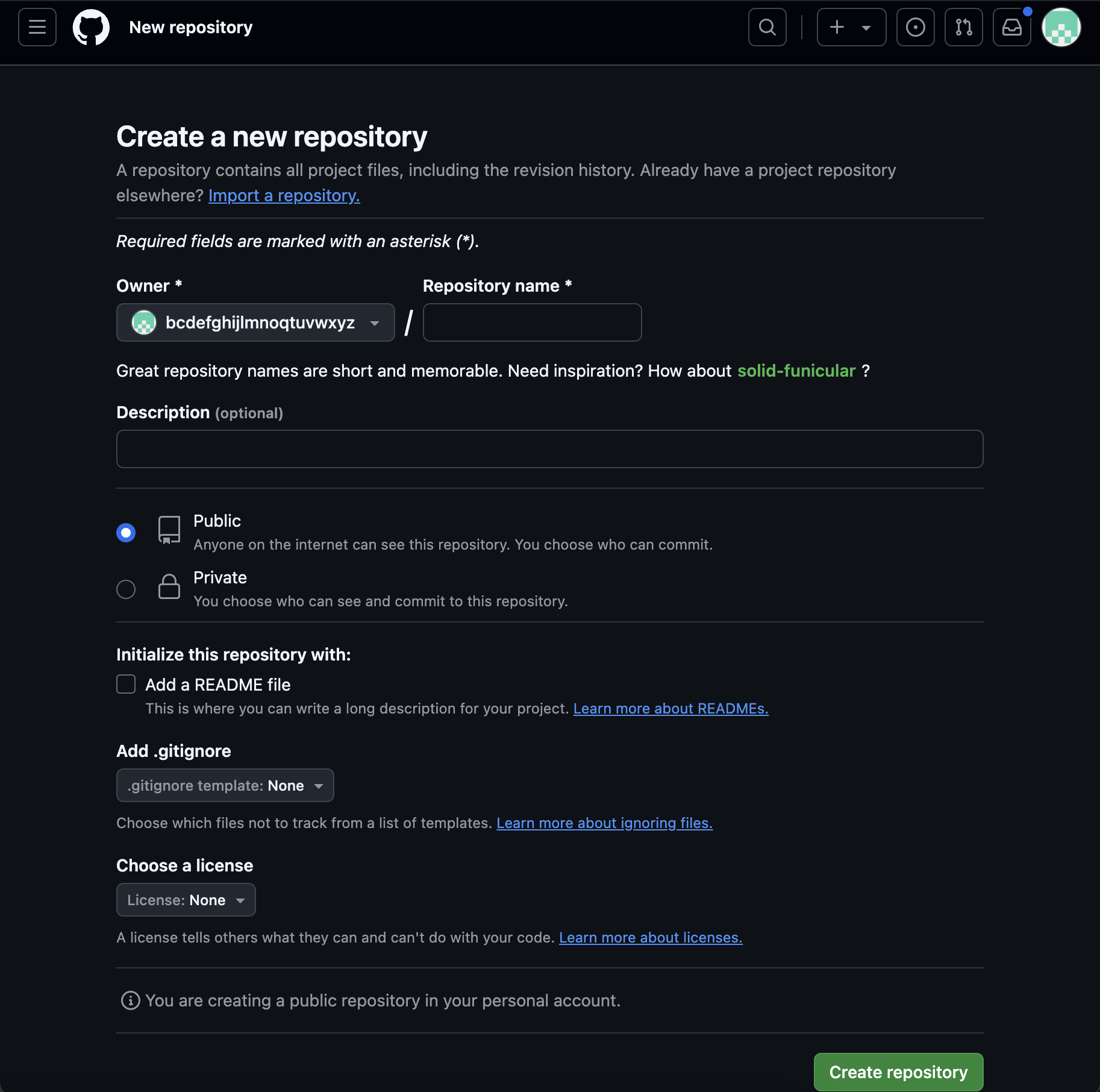Open the notifications inbox icon
Image resolution: width=1100 pixels, height=1092 pixels.
click(x=1011, y=27)
